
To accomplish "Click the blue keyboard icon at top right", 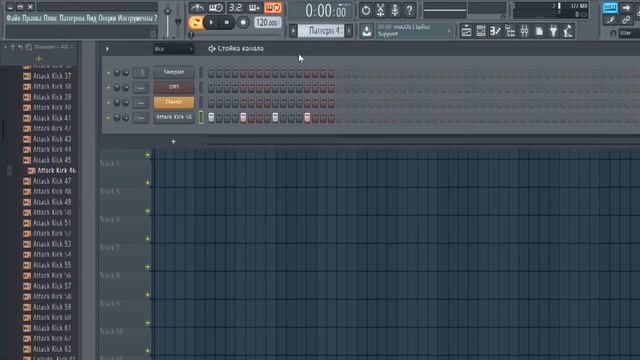I will (x=610, y=8).
